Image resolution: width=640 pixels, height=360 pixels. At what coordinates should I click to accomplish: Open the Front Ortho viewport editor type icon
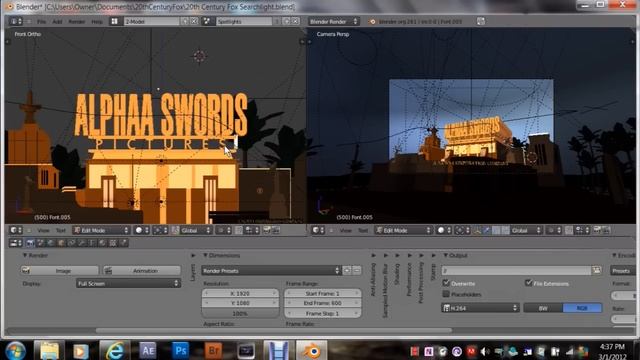click(16, 230)
